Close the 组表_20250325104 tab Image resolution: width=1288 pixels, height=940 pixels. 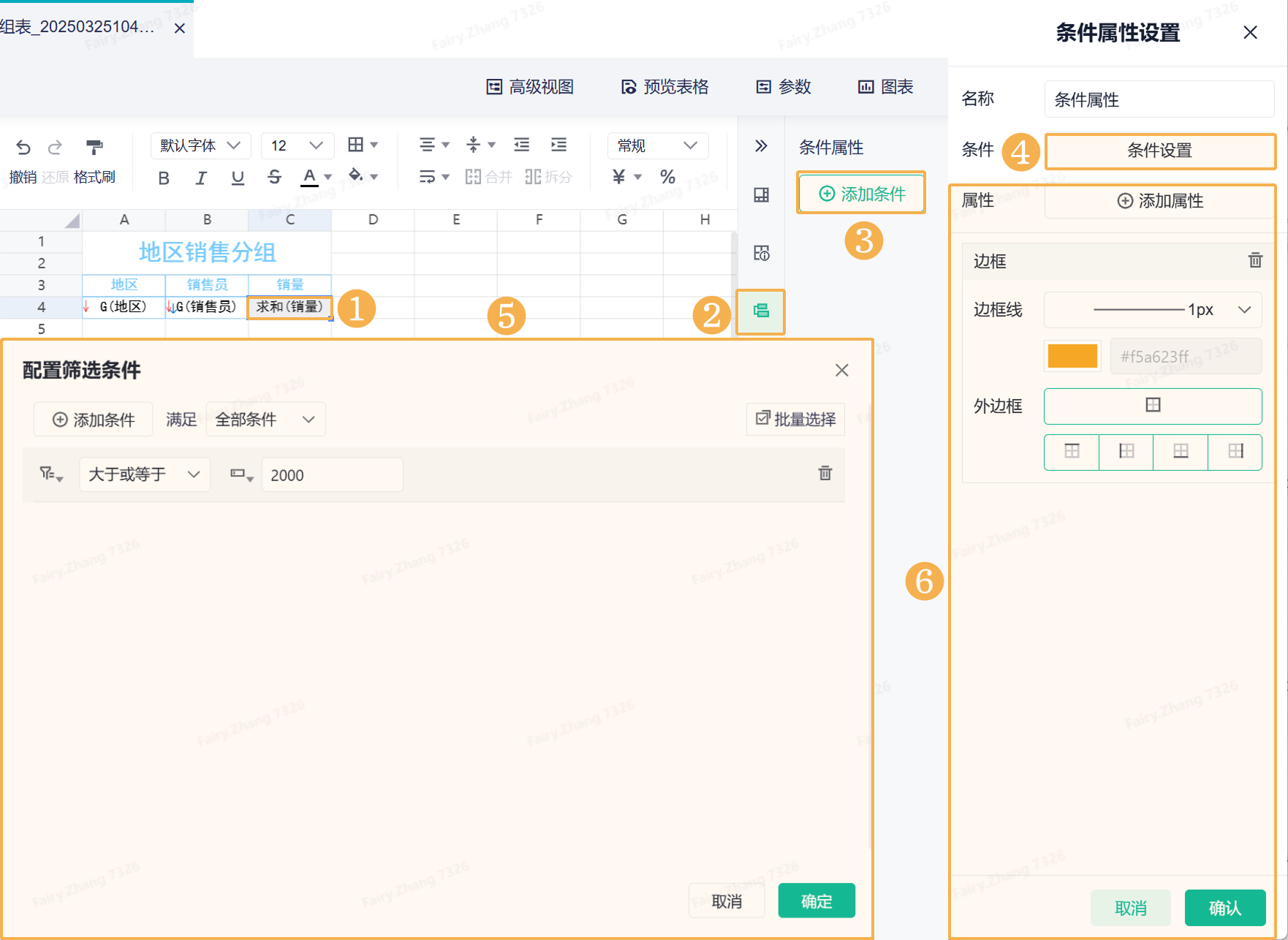(180, 29)
